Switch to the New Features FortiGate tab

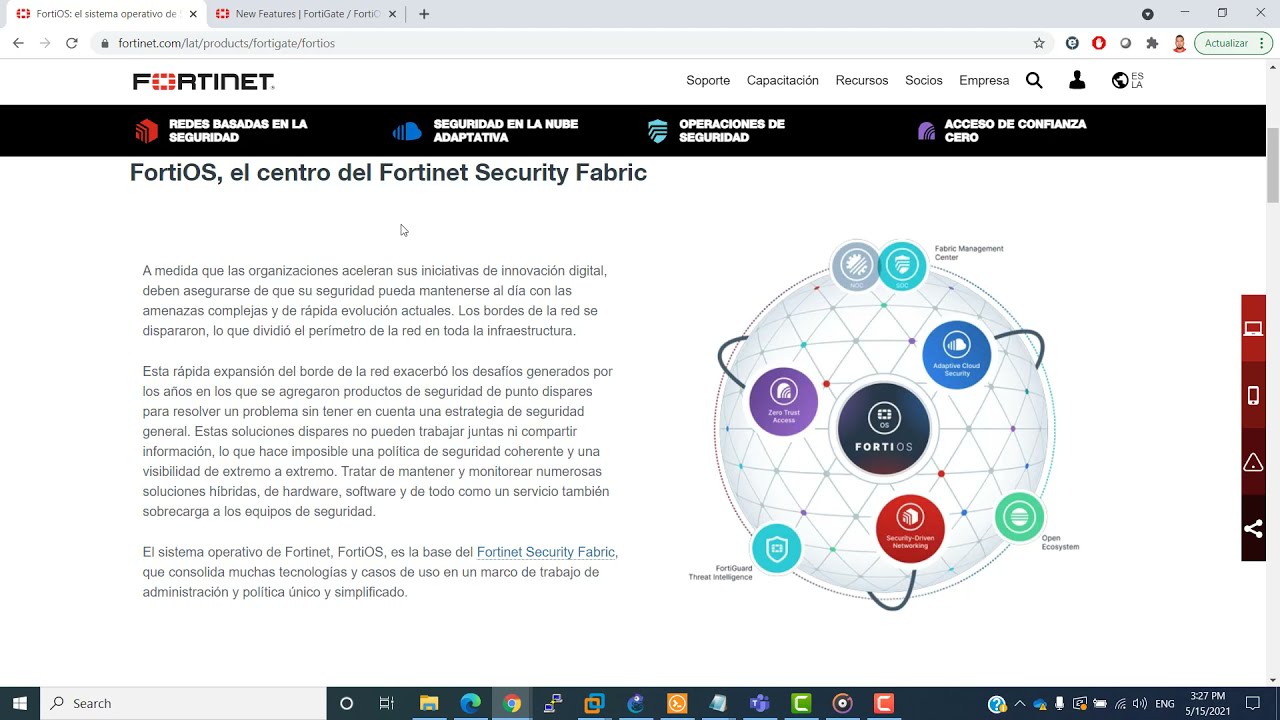(307, 14)
